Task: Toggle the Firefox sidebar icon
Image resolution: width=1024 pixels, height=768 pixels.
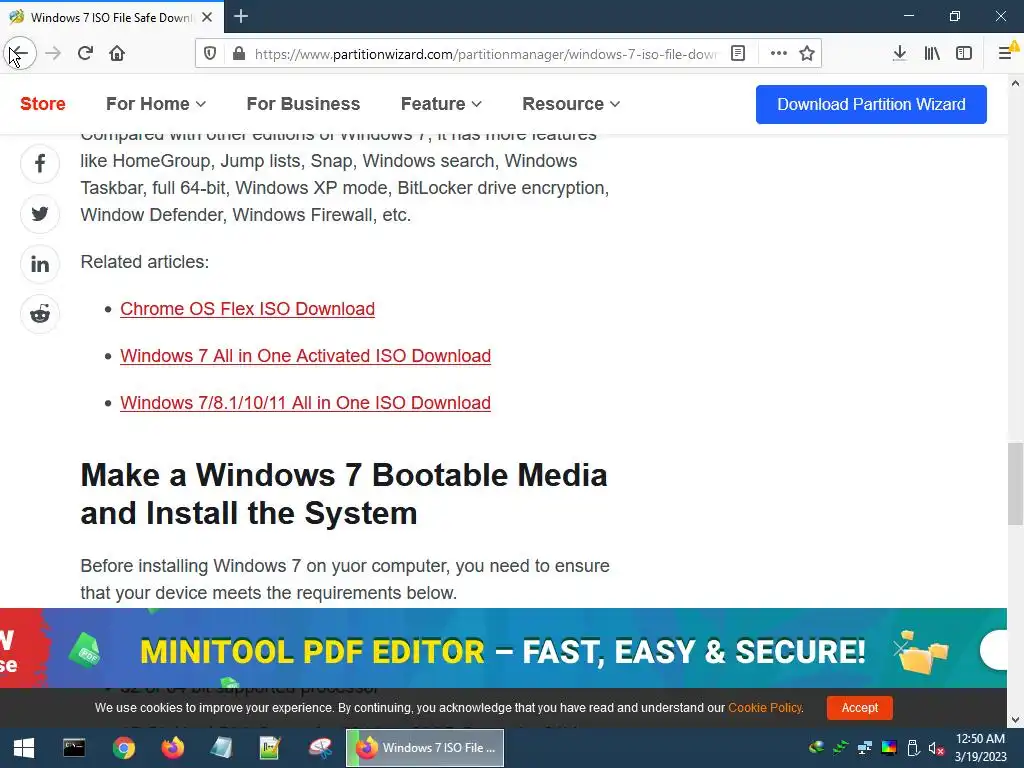Action: click(x=964, y=54)
